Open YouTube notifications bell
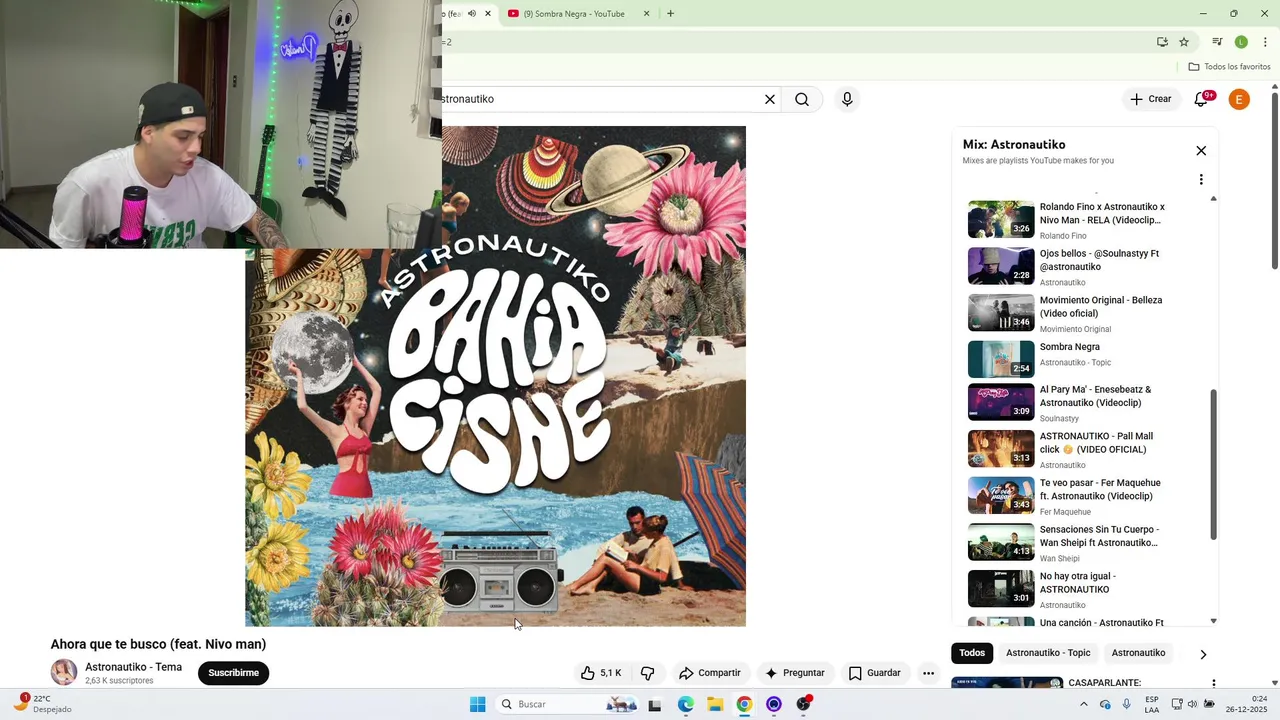 1202,99
